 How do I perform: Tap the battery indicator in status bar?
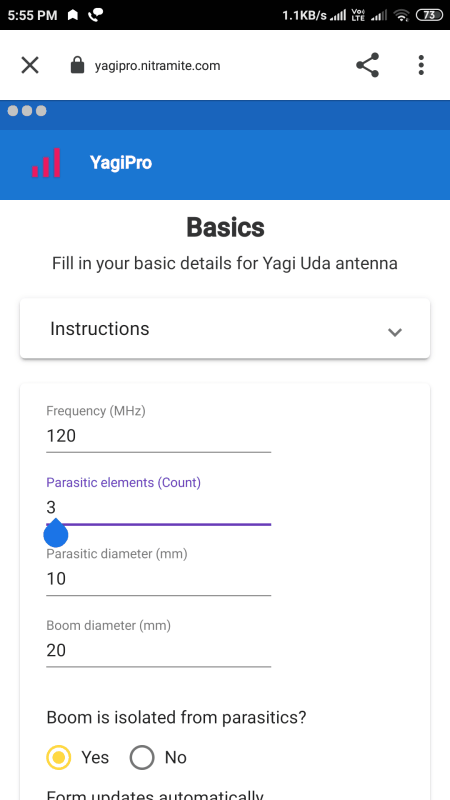[x=430, y=15]
